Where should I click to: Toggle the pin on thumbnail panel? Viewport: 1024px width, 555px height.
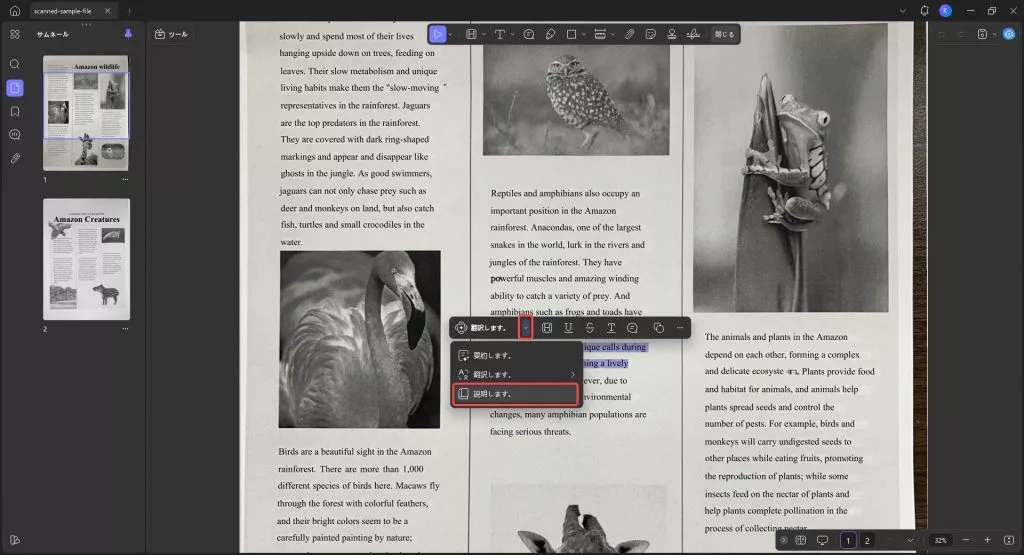click(128, 34)
